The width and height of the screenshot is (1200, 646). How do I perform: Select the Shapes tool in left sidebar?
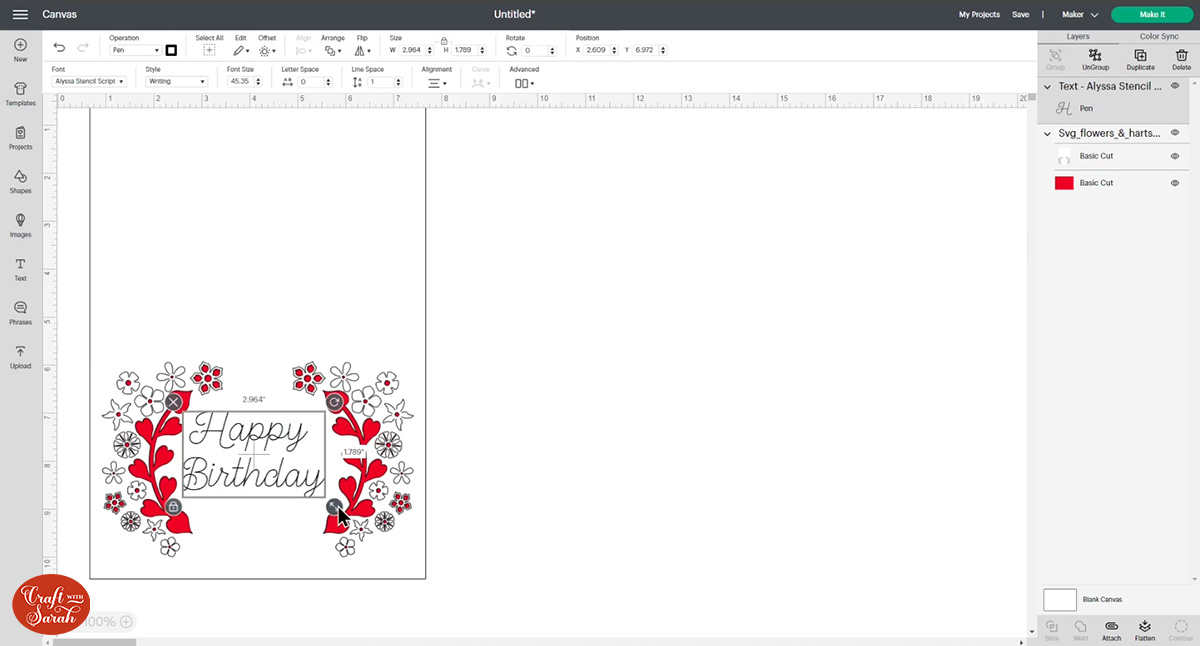[x=20, y=184]
